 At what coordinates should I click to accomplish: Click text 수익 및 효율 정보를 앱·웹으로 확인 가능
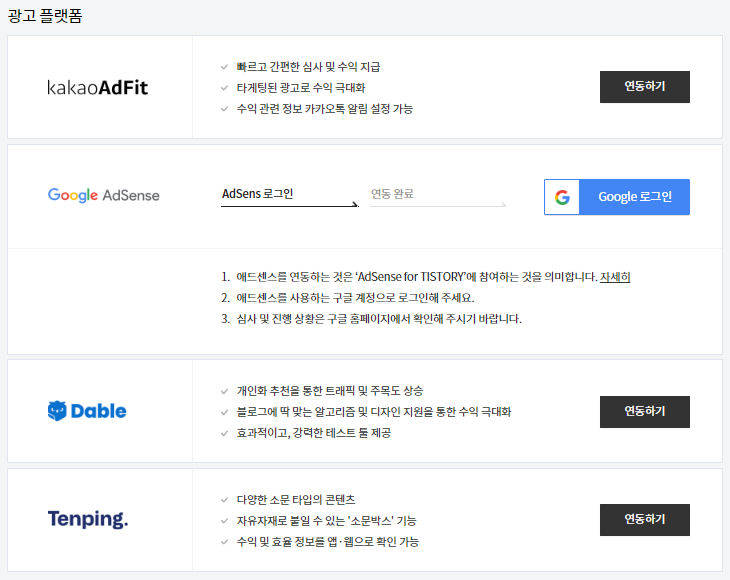pyautogui.click(x=328, y=542)
